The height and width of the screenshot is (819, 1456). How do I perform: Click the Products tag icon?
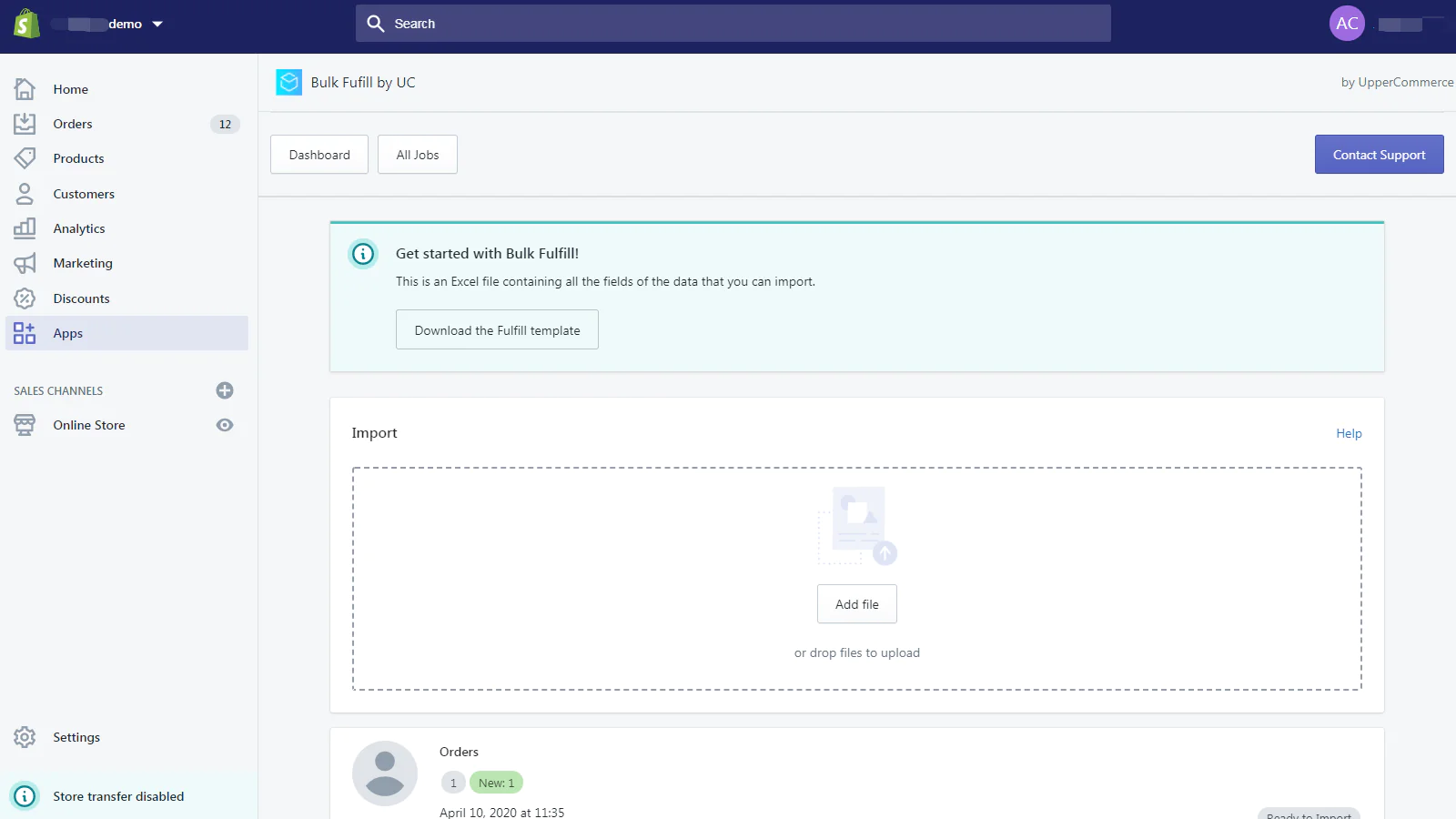pyautogui.click(x=25, y=158)
